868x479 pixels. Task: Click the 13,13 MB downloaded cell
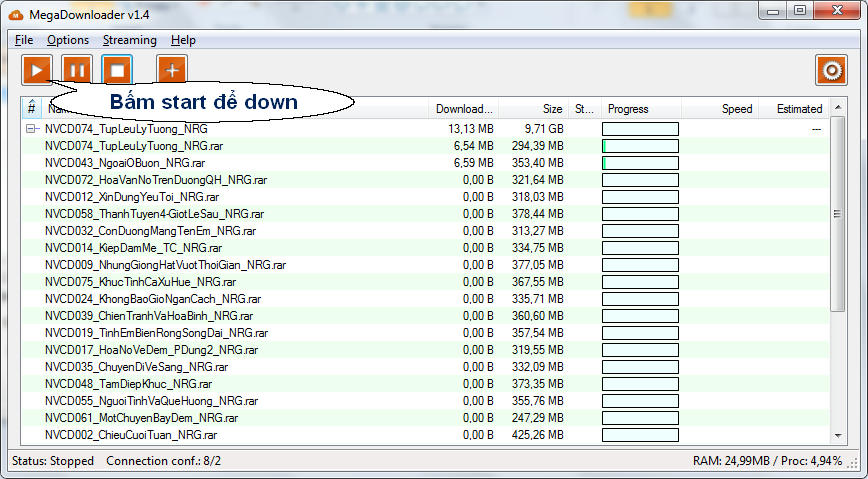click(x=471, y=129)
